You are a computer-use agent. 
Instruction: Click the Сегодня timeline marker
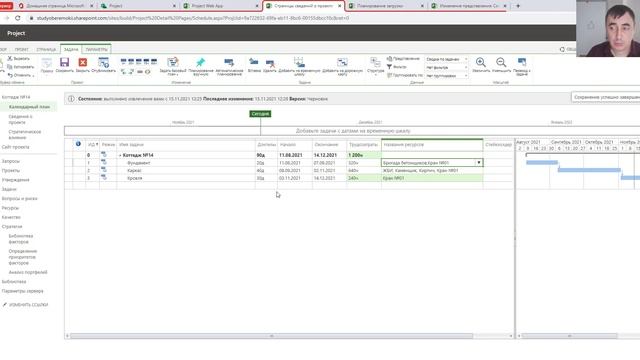[260, 114]
